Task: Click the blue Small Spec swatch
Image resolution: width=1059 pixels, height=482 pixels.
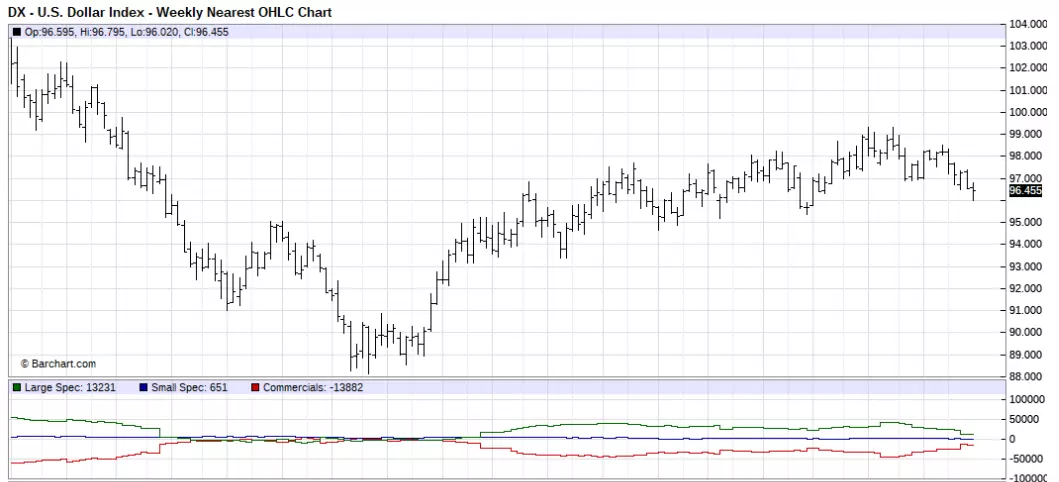Action: coord(143,387)
